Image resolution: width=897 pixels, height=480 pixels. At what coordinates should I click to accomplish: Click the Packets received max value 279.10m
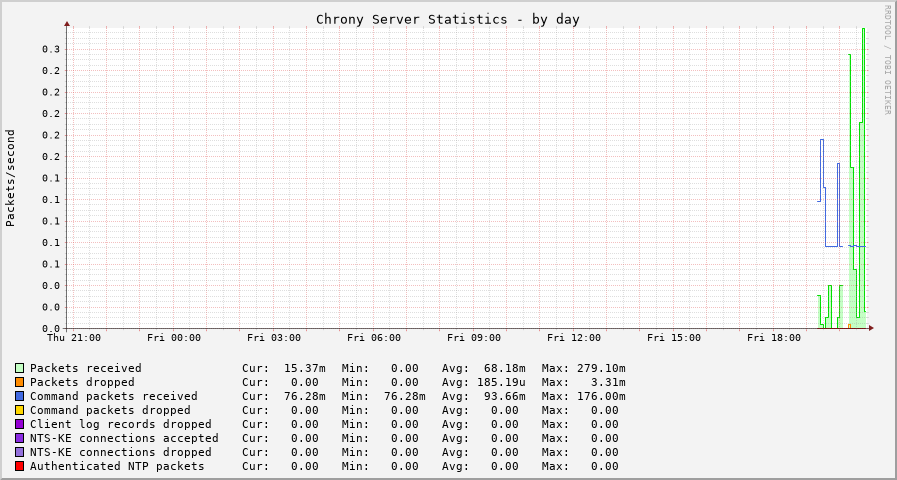tap(601, 368)
